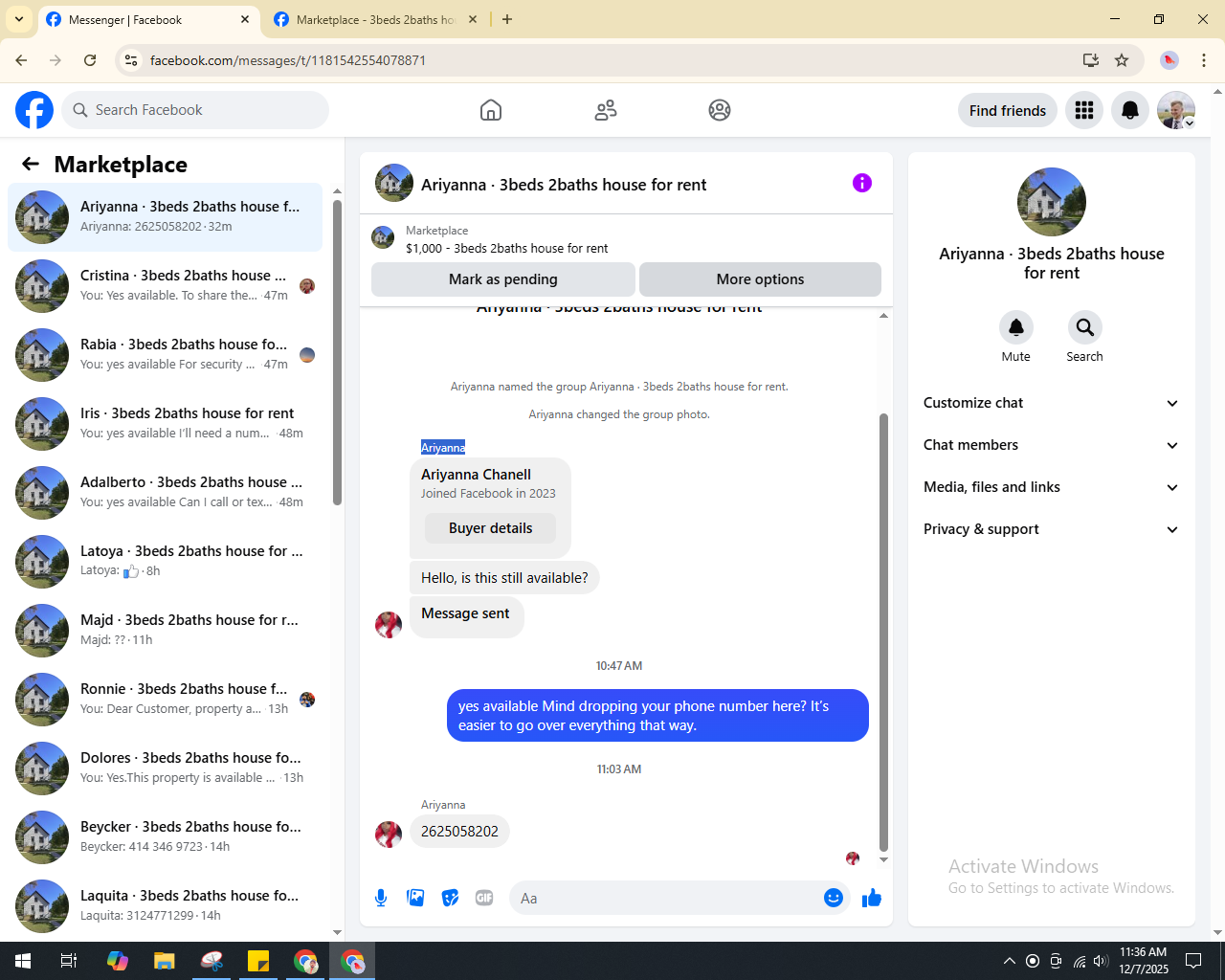Open the Home icon in Facebook header

491,110
